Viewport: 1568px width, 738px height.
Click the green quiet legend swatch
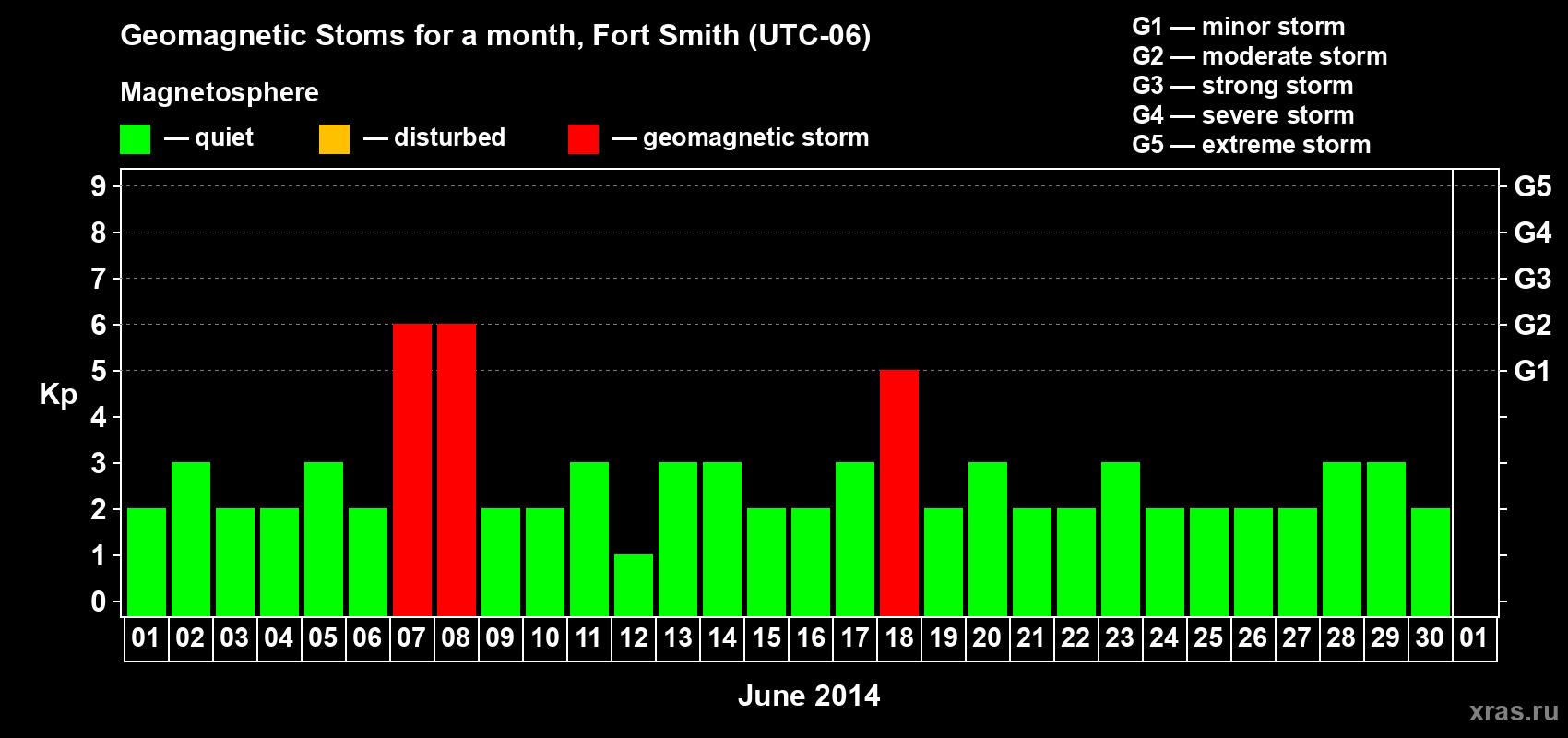(135, 139)
